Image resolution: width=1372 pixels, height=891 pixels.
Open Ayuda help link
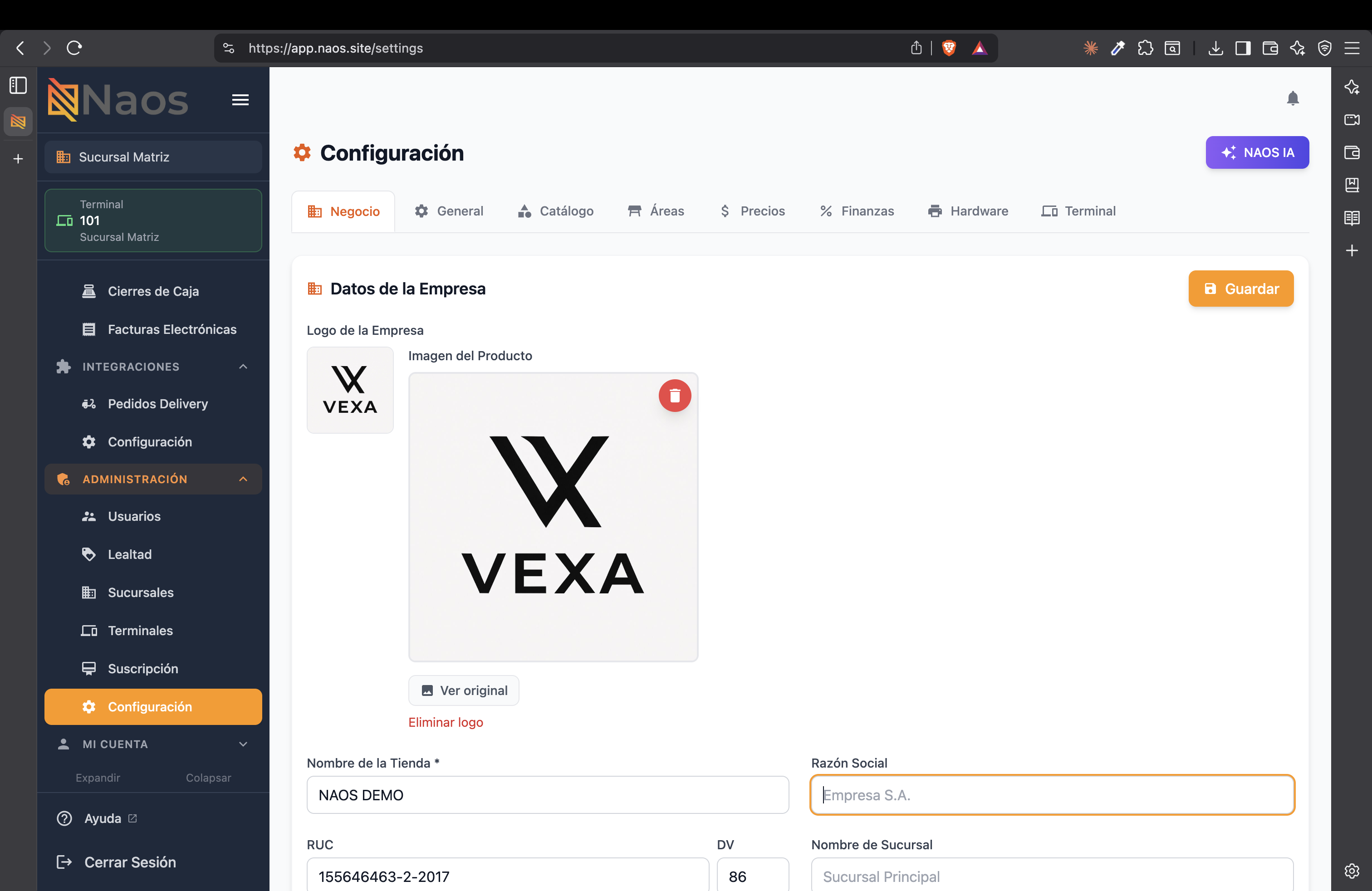tap(97, 818)
